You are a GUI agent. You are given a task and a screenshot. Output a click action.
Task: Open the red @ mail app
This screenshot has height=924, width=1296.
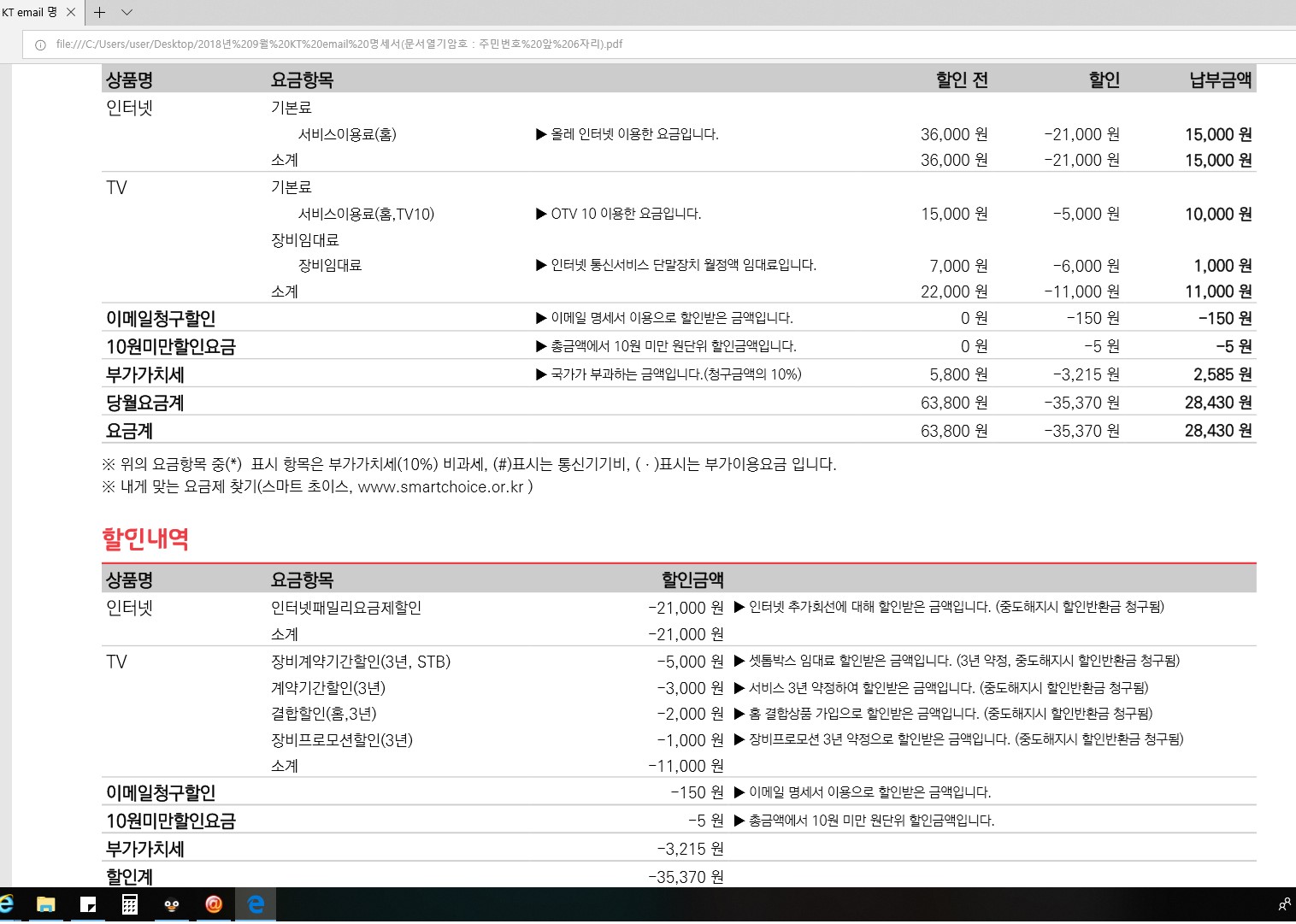[214, 904]
